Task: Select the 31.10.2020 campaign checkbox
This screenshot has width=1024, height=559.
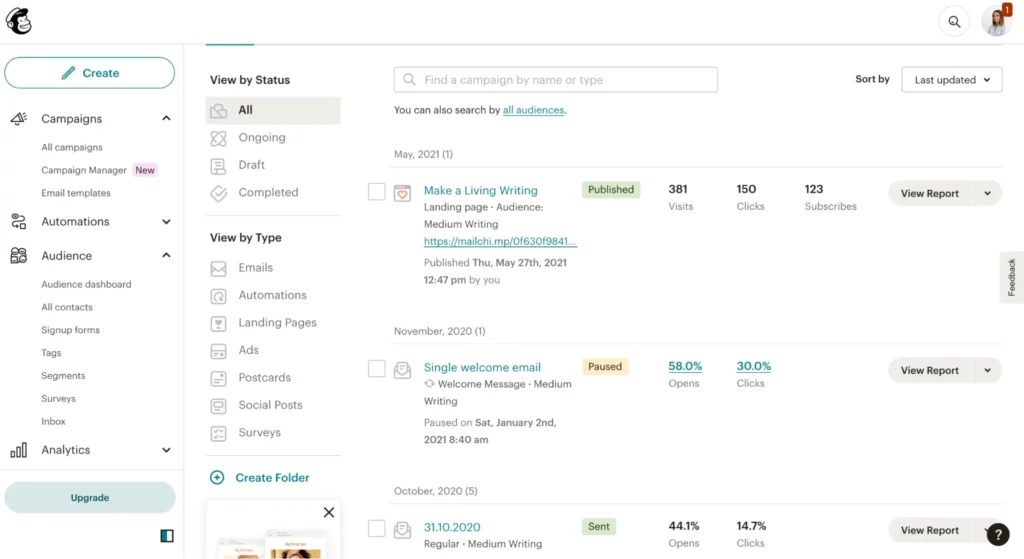Action: [x=377, y=528]
